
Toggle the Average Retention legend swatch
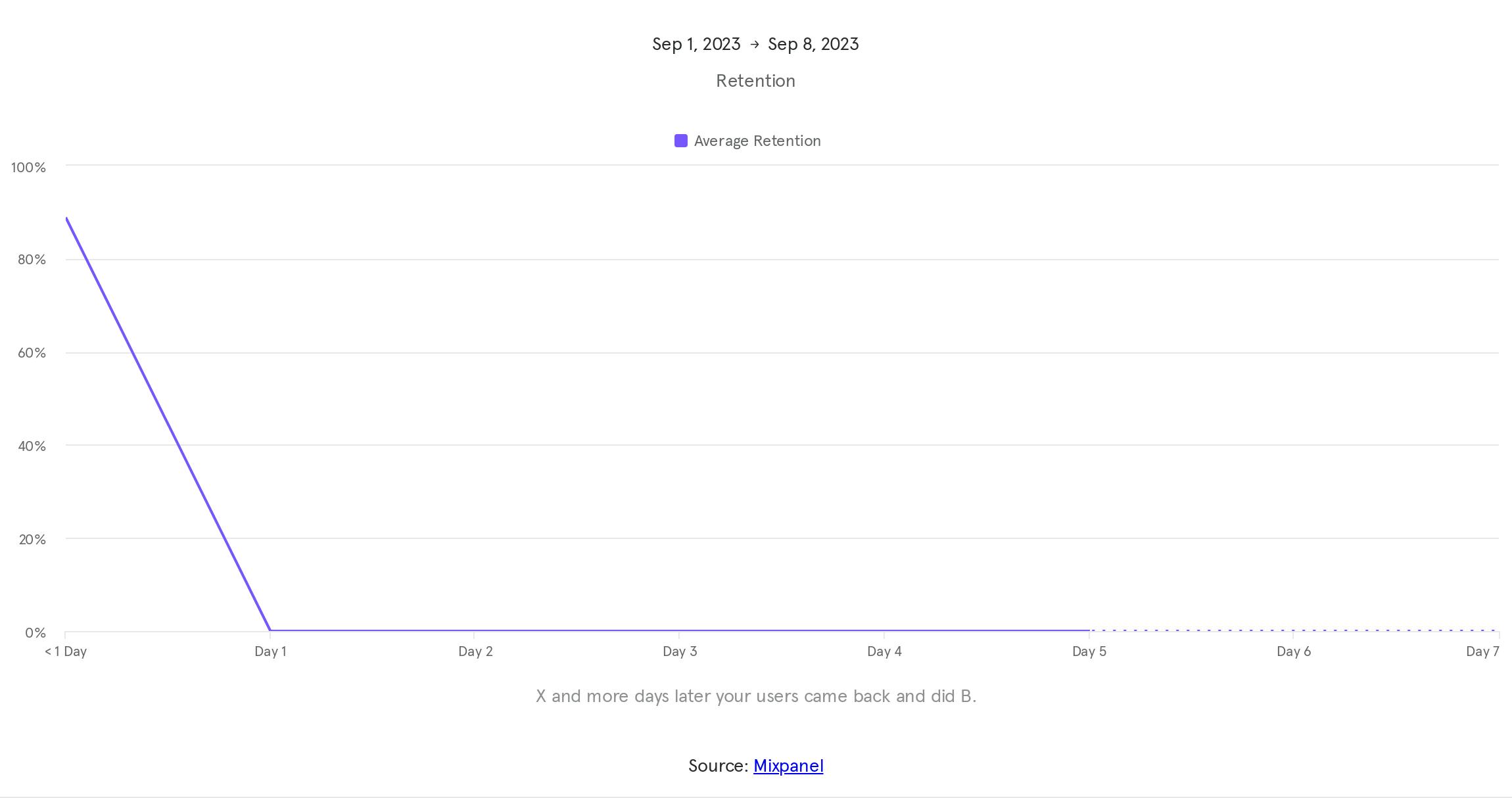[681, 141]
